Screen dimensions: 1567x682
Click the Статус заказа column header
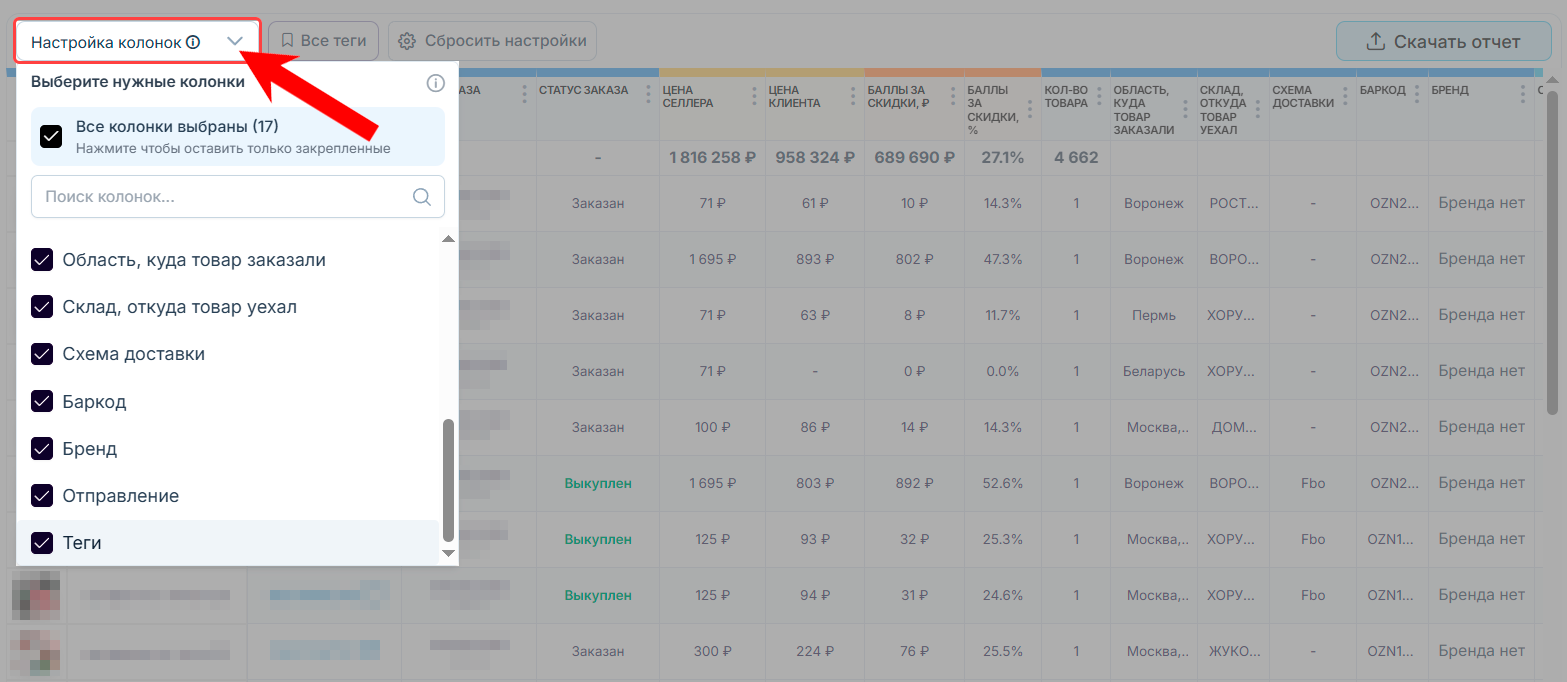(x=583, y=90)
